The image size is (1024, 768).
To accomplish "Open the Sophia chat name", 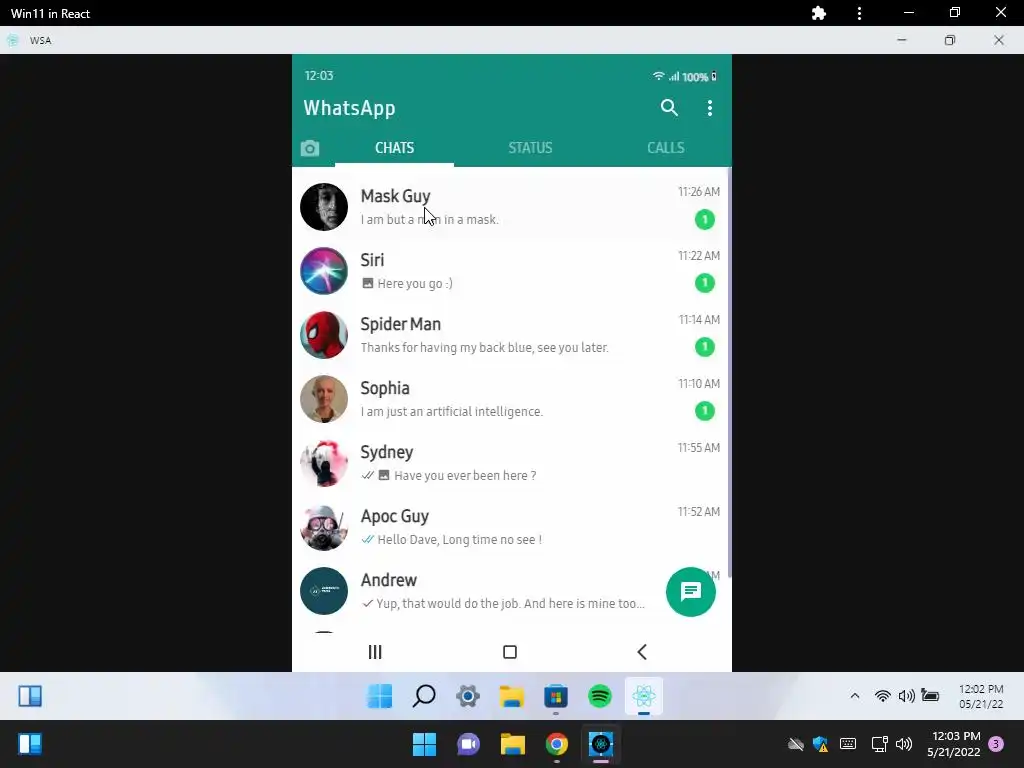I will click(x=385, y=389).
